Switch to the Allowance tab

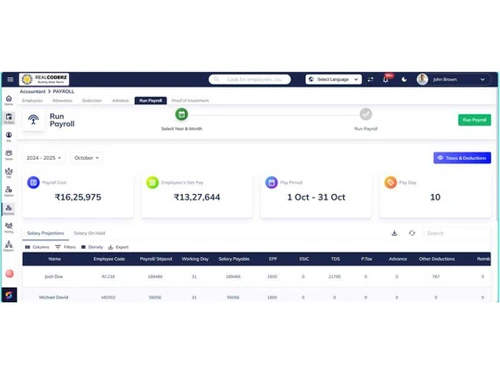coord(62,101)
